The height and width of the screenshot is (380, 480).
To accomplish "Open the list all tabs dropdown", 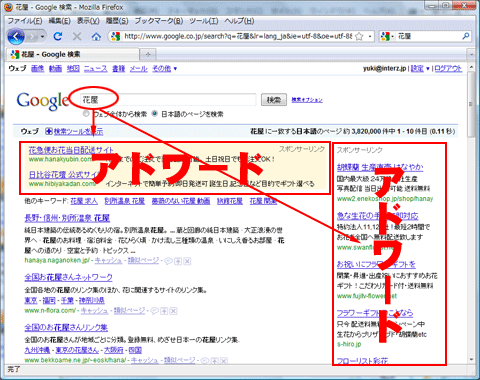I will click(471, 54).
